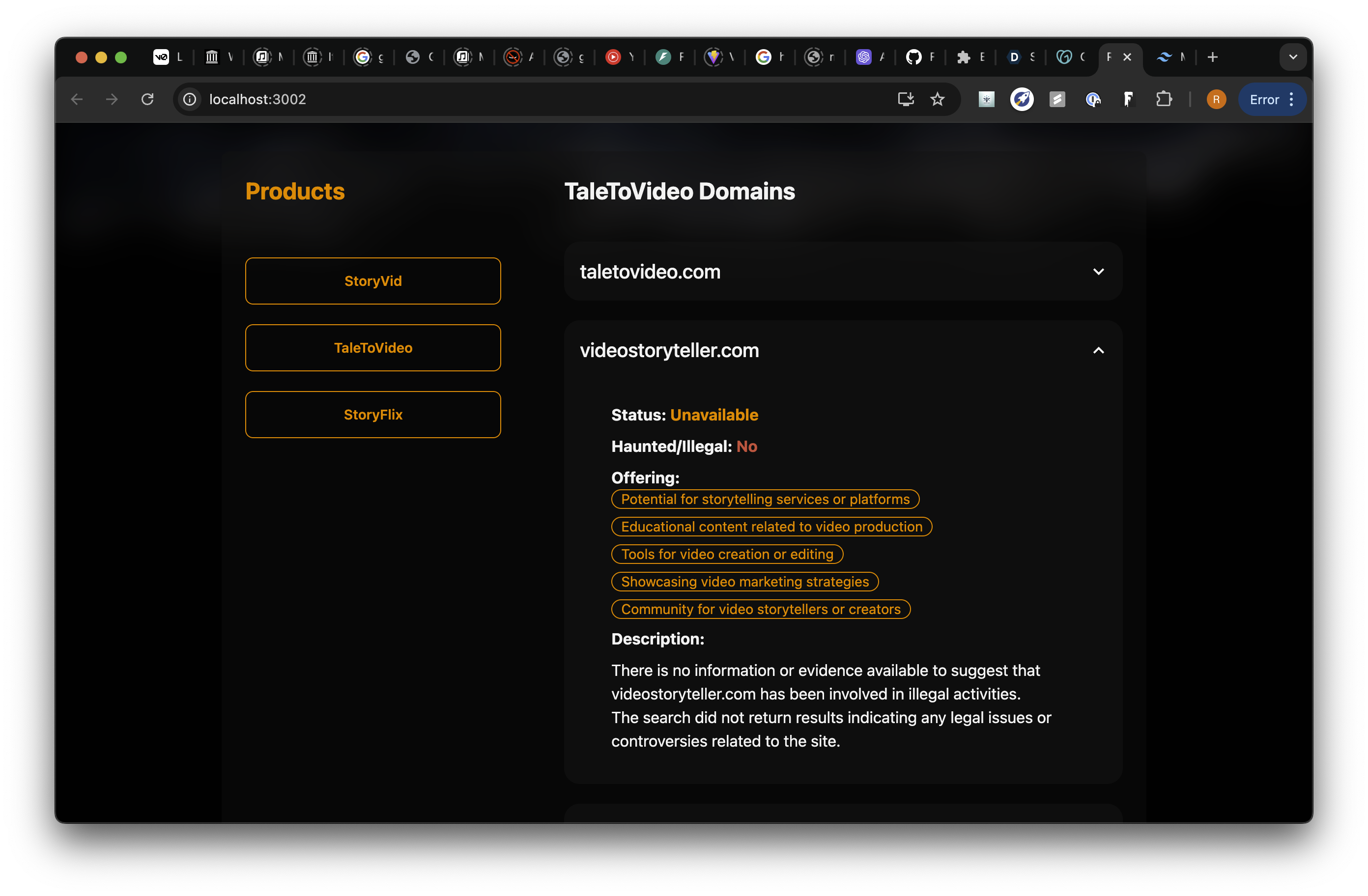This screenshot has height=896, width=1368.
Task: Click the Error chrome menu button
Action: click(1272, 99)
